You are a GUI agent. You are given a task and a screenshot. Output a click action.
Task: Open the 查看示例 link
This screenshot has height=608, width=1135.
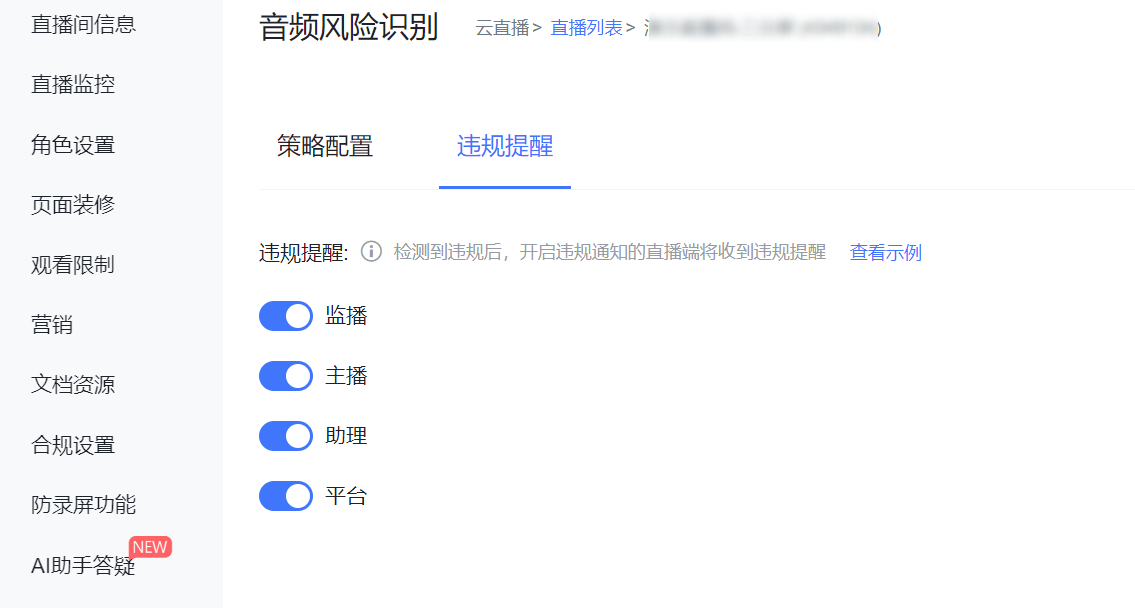tap(885, 253)
